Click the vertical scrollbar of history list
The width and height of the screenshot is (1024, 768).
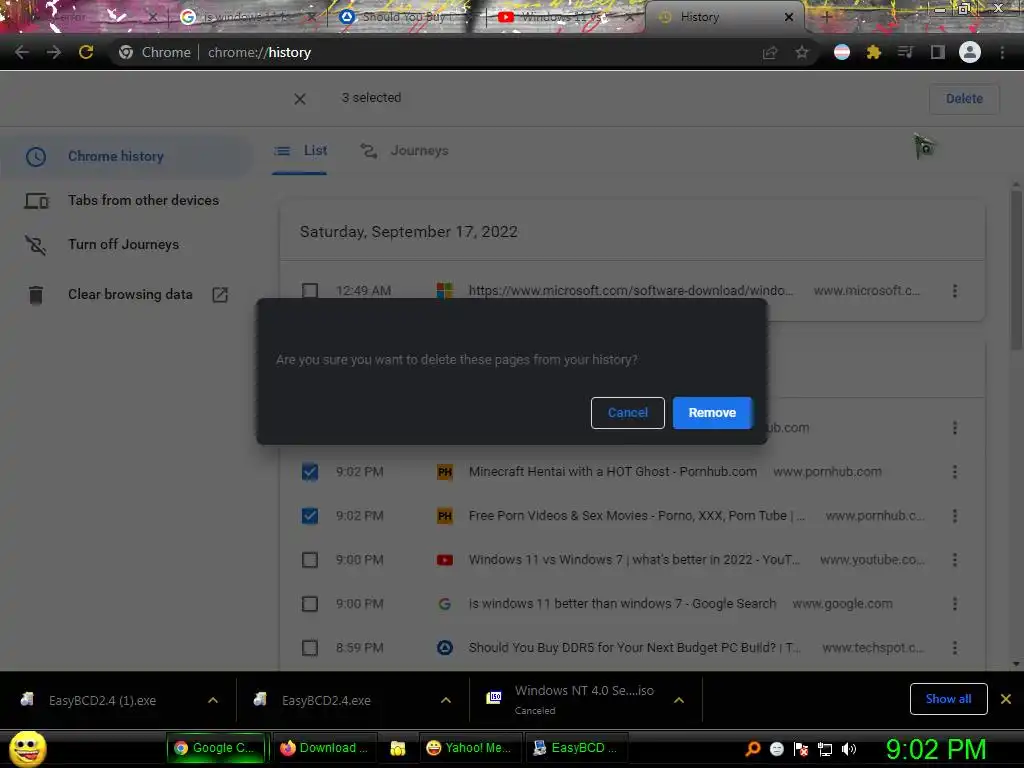tap(1016, 269)
